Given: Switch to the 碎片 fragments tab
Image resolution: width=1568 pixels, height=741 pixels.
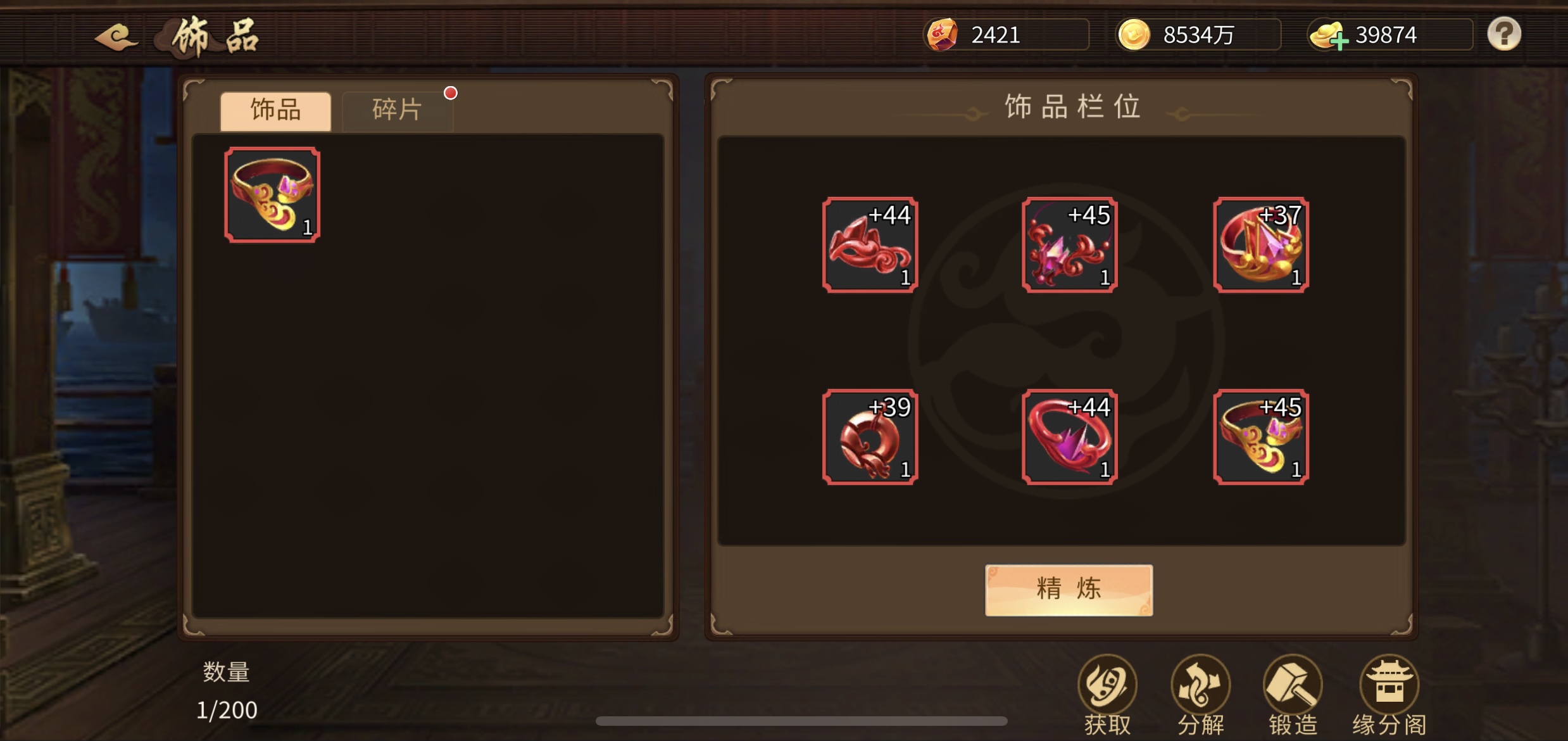Looking at the screenshot, I should click(x=397, y=110).
